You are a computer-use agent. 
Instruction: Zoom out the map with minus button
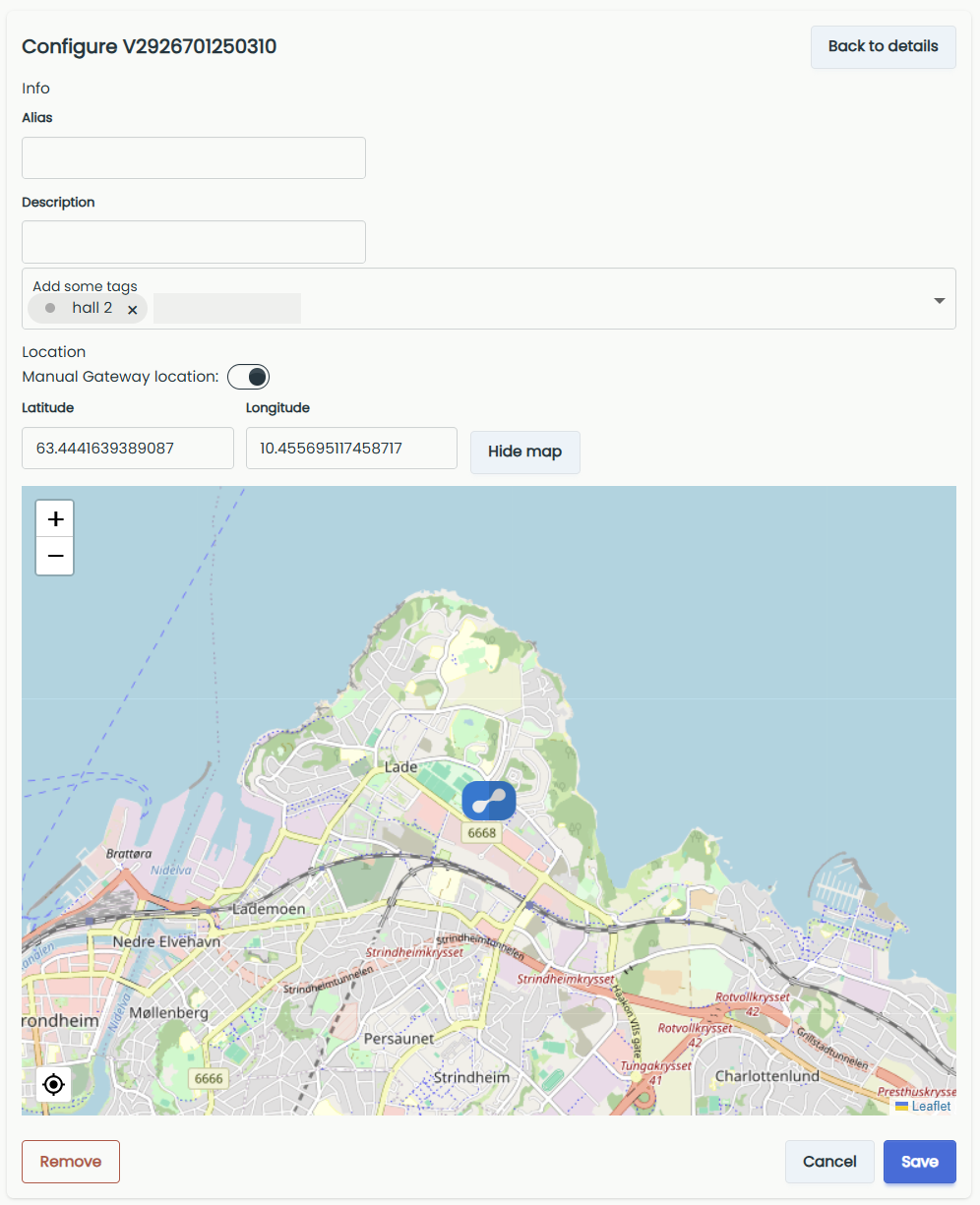55,557
